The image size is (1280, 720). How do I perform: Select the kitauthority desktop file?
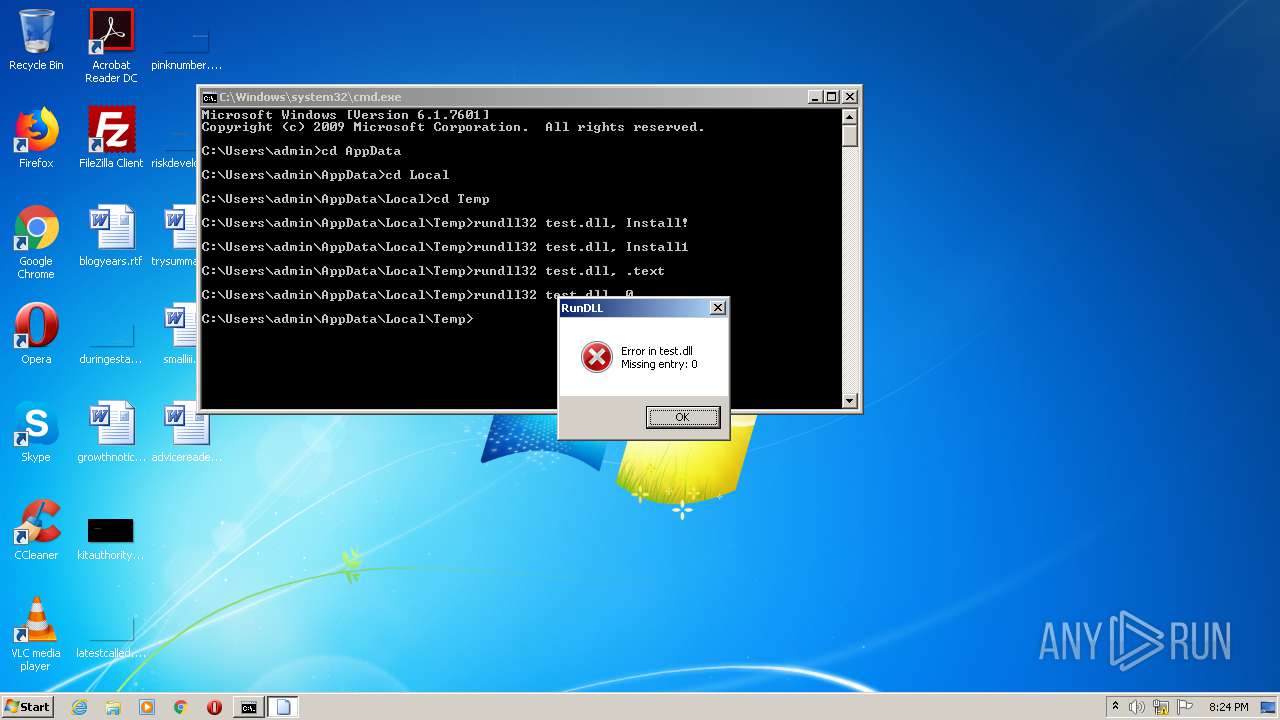click(111, 538)
